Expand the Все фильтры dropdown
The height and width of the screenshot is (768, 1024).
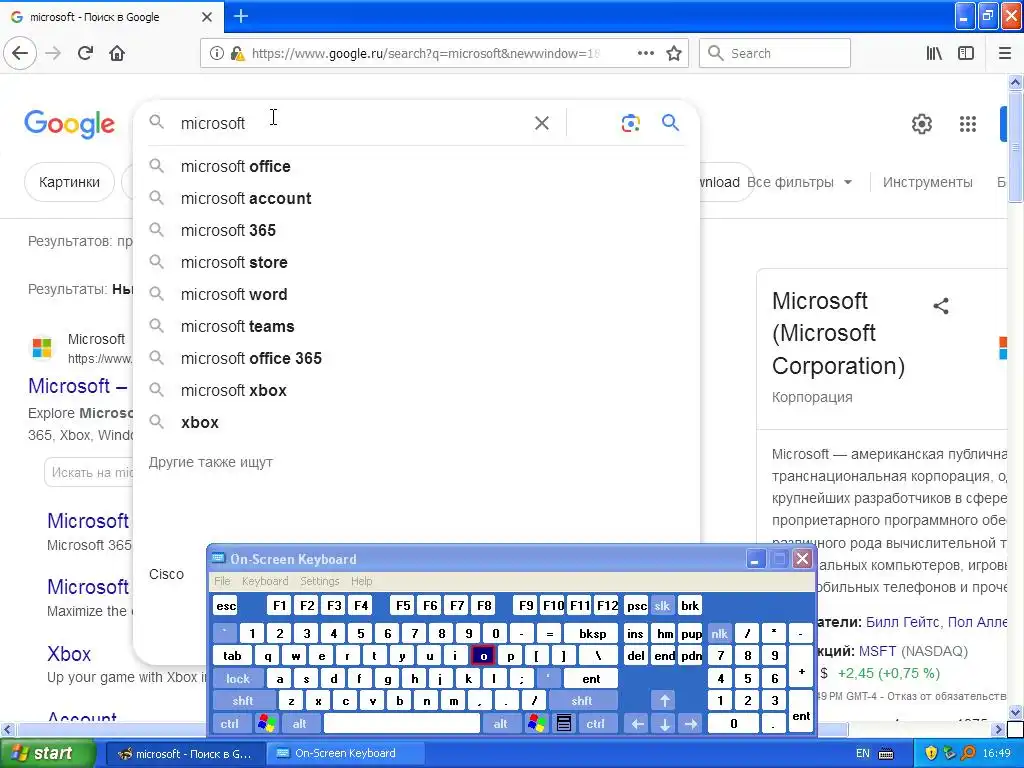[x=799, y=182]
